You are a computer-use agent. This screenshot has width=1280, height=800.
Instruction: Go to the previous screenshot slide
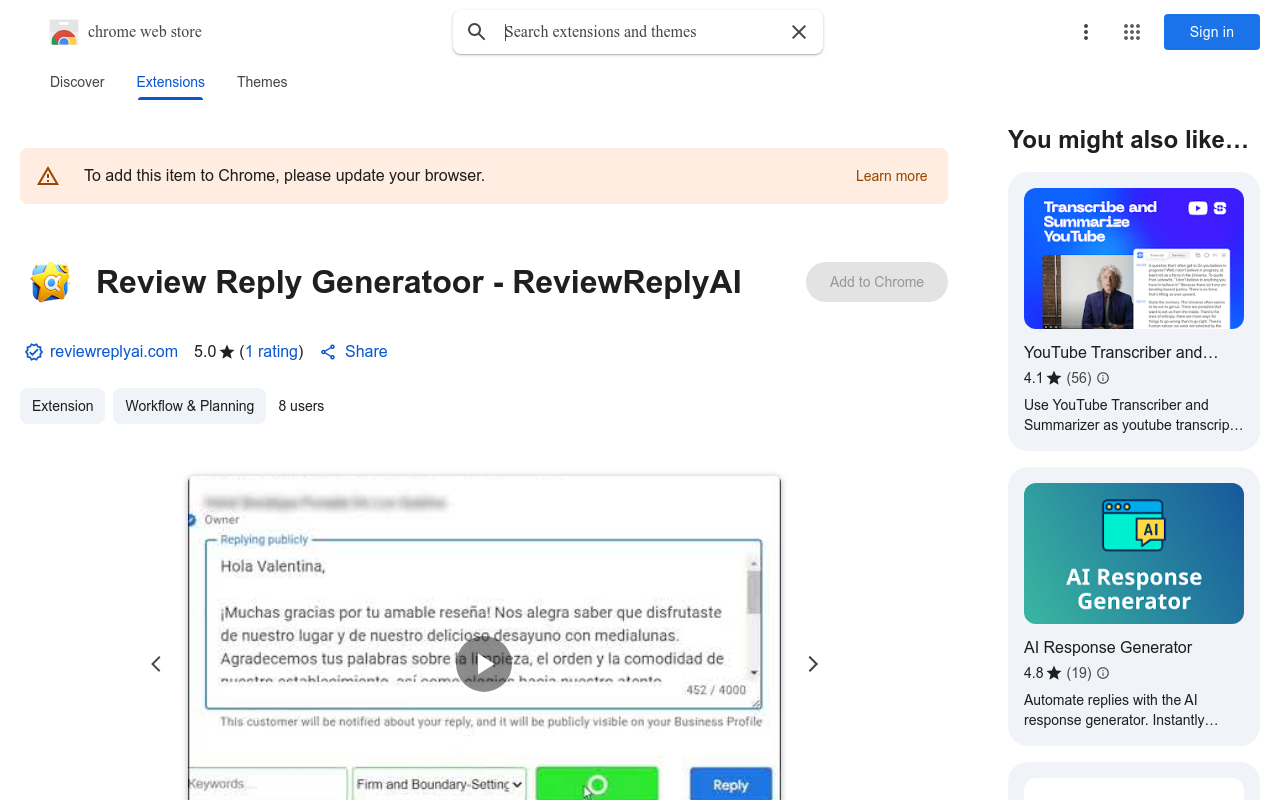pos(156,664)
